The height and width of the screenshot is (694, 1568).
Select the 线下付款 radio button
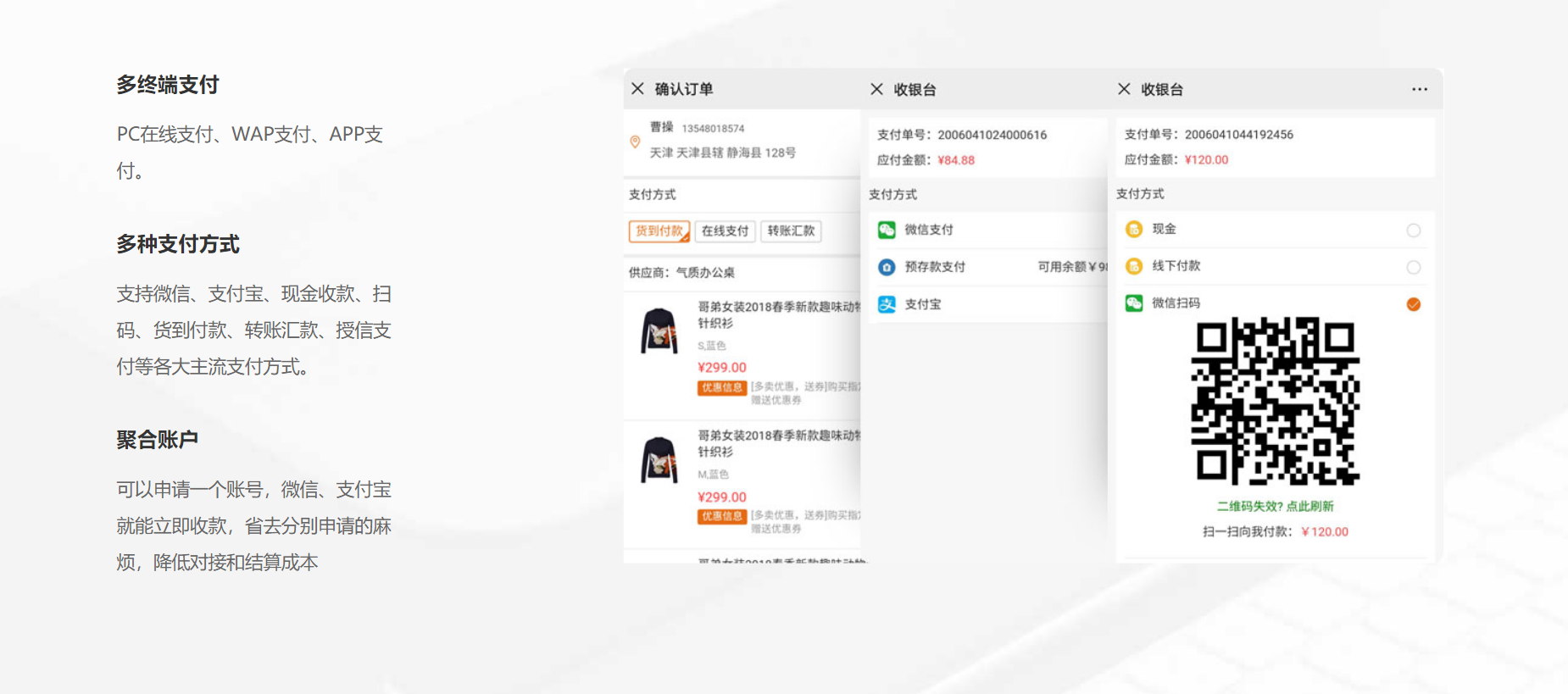[x=1413, y=268]
